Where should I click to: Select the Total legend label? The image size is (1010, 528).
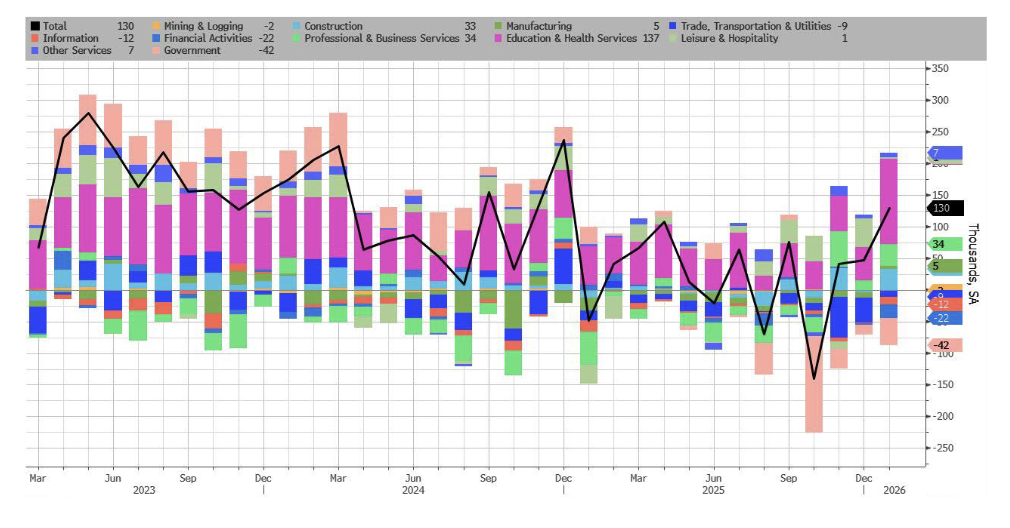pos(55,26)
